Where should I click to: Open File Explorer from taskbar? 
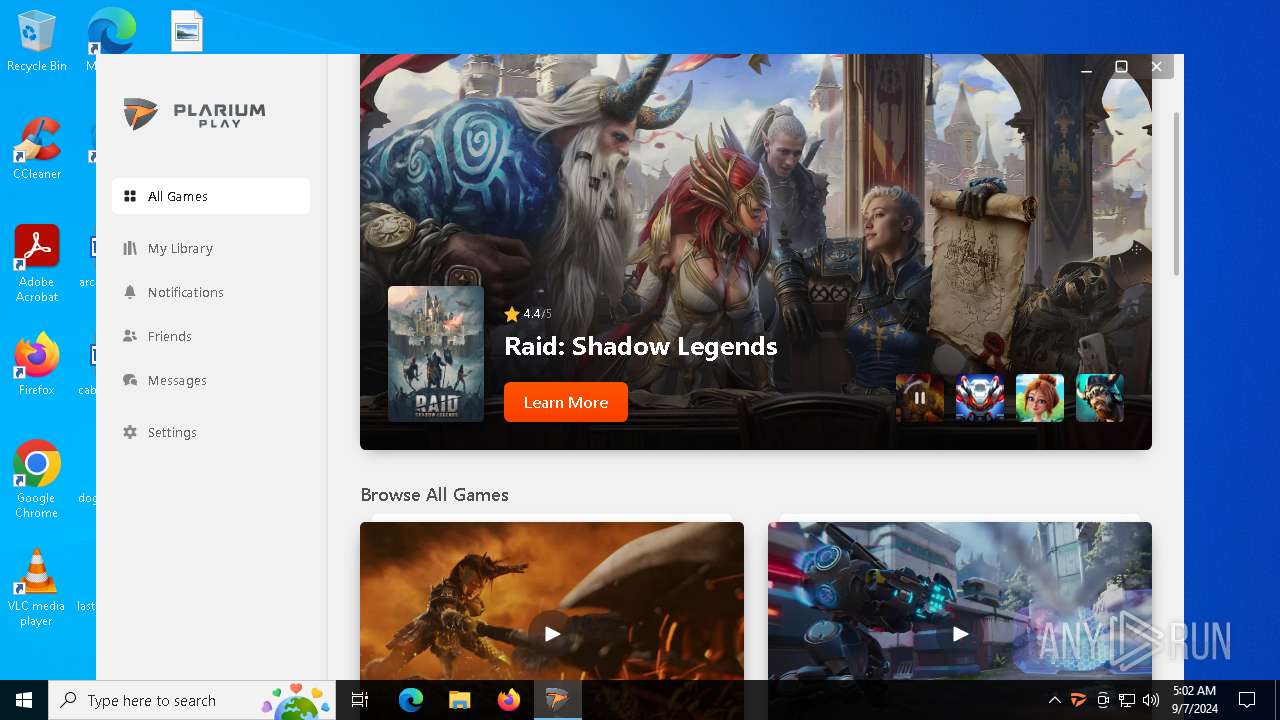(459, 700)
